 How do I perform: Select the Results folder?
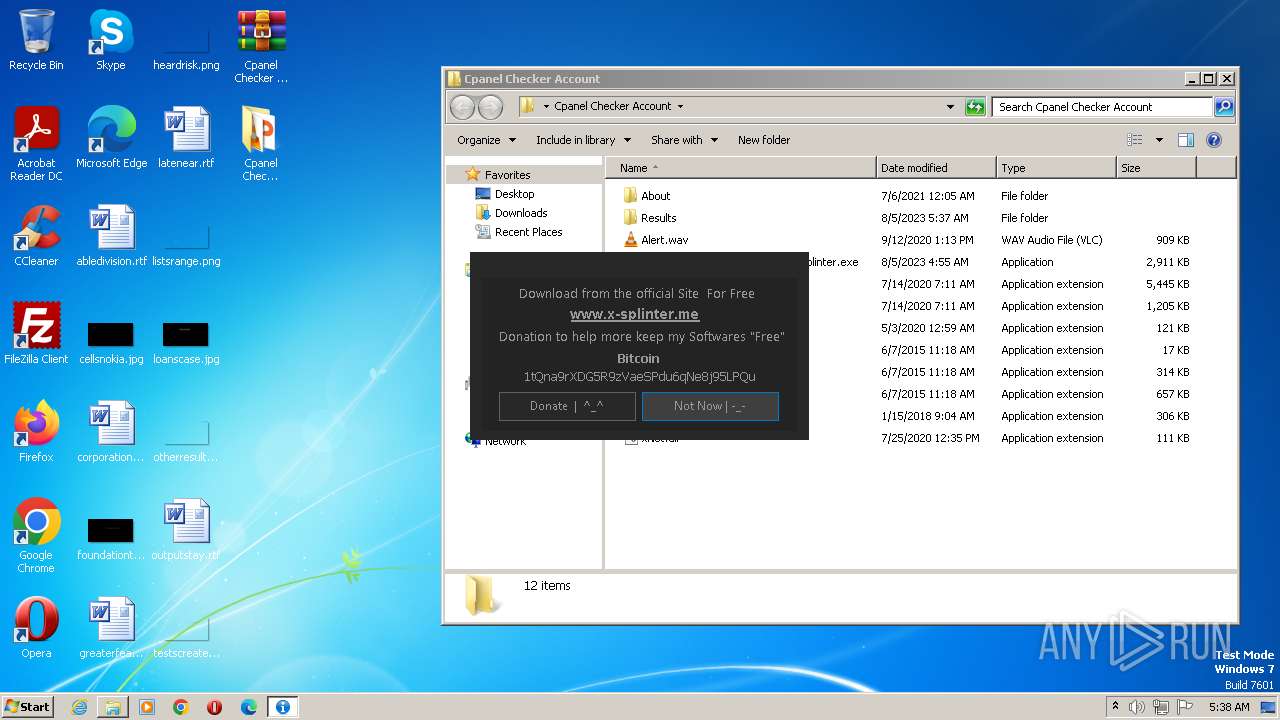(658, 218)
